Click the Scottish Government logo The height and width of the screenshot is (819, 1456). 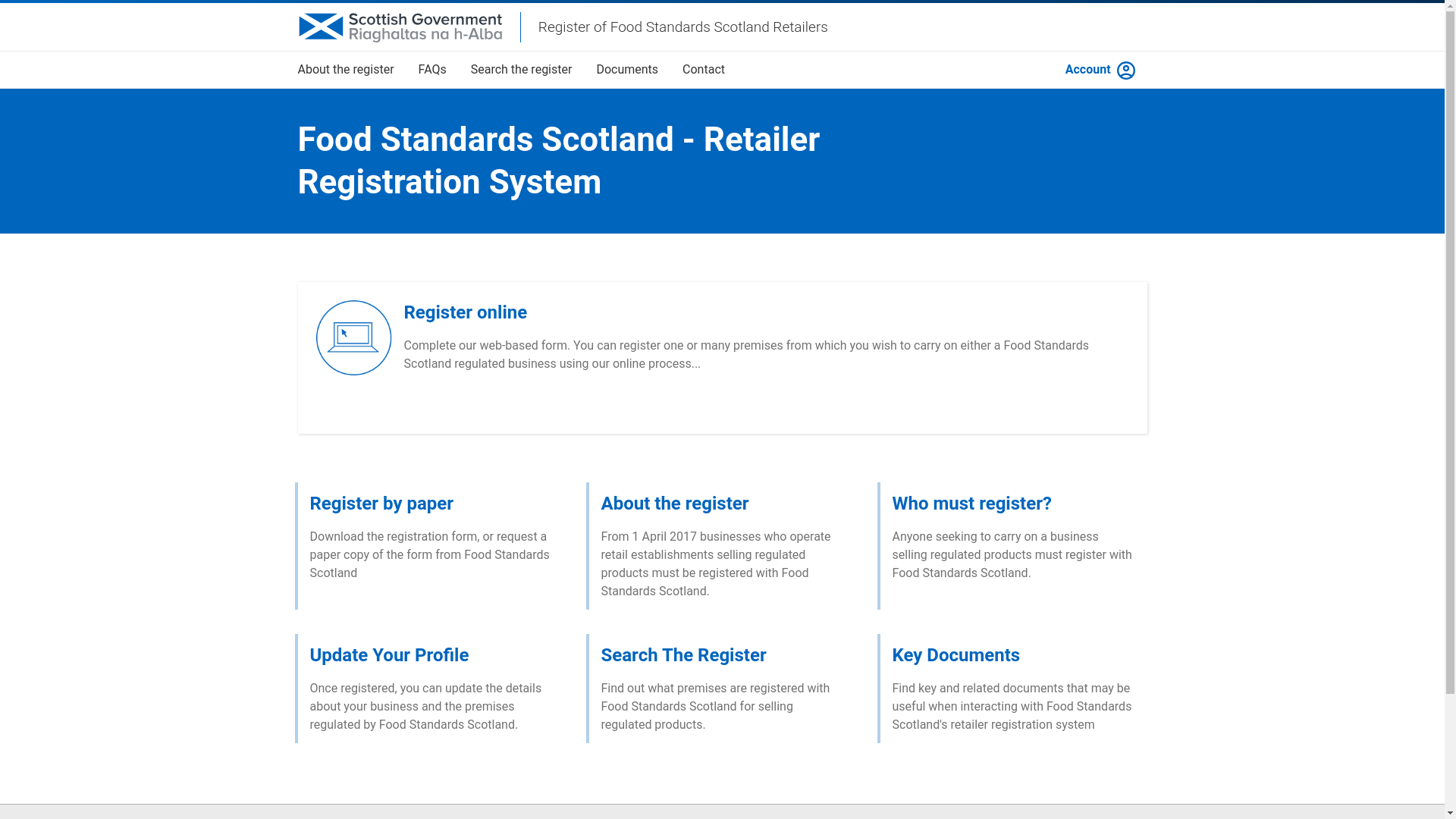click(400, 27)
